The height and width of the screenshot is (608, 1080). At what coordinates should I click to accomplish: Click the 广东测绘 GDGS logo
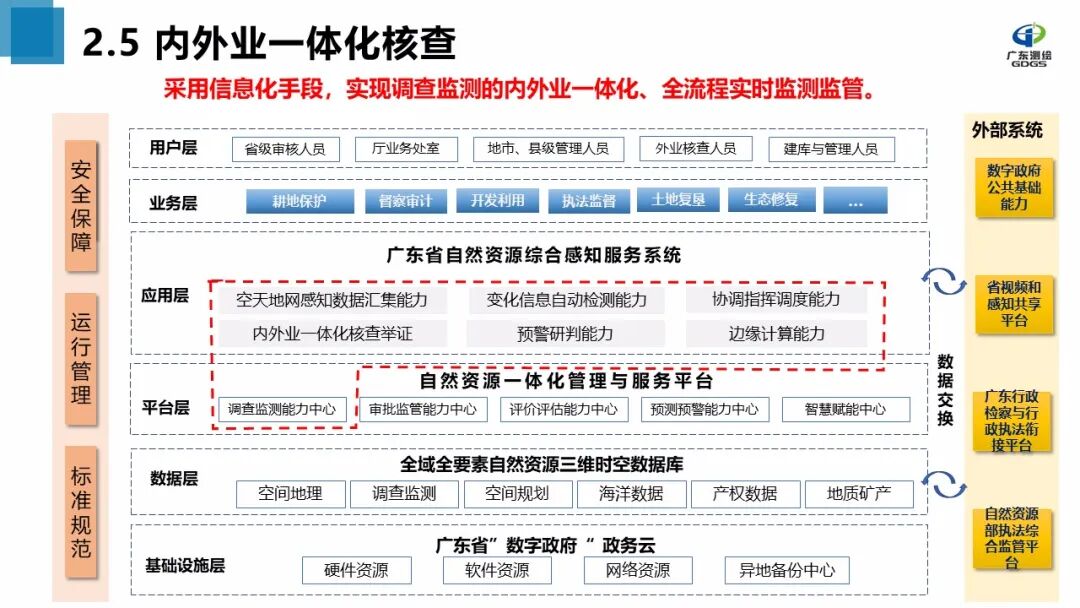(x=1029, y=45)
